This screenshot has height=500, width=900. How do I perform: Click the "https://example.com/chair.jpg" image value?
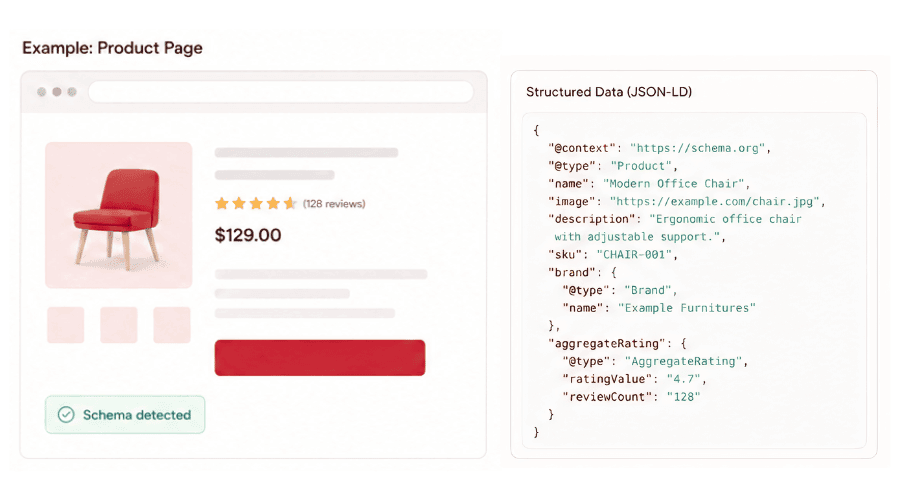pyautogui.click(x=714, y=201)
